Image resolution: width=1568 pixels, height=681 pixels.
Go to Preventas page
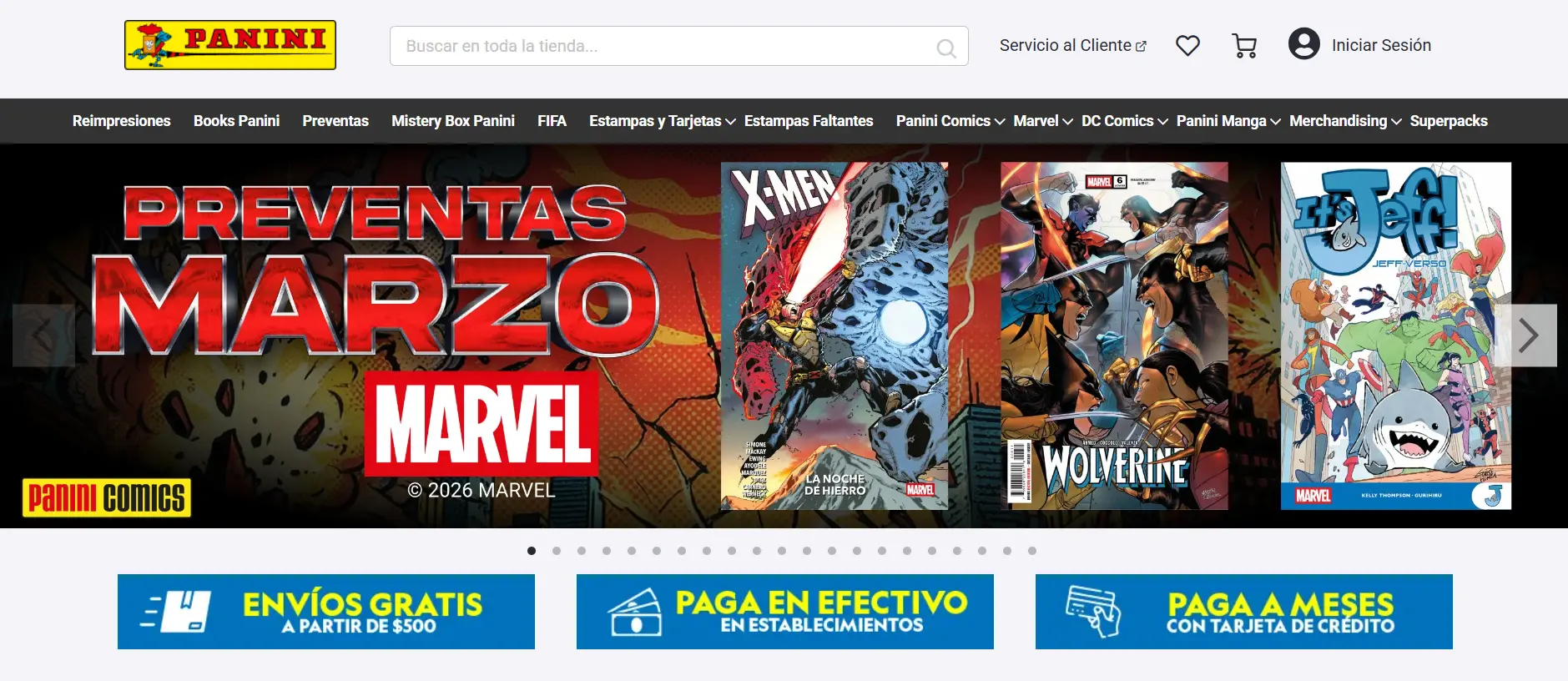[335, 121]
